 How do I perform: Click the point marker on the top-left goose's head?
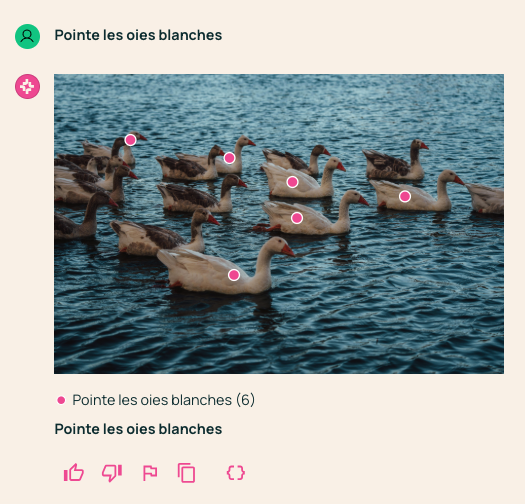click(x=130, y=140)
